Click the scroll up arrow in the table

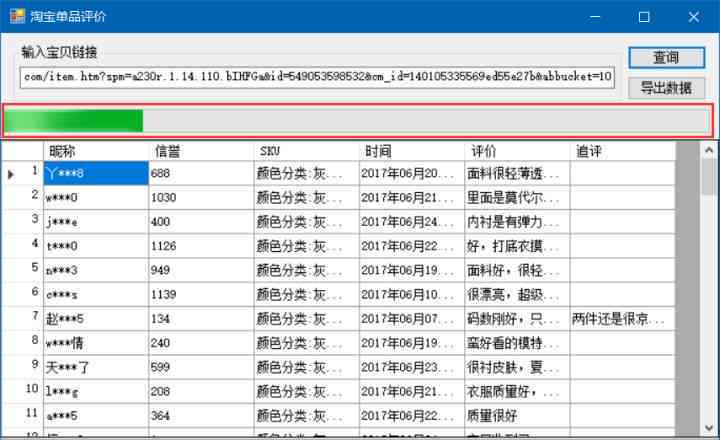[x=709, y=150]
